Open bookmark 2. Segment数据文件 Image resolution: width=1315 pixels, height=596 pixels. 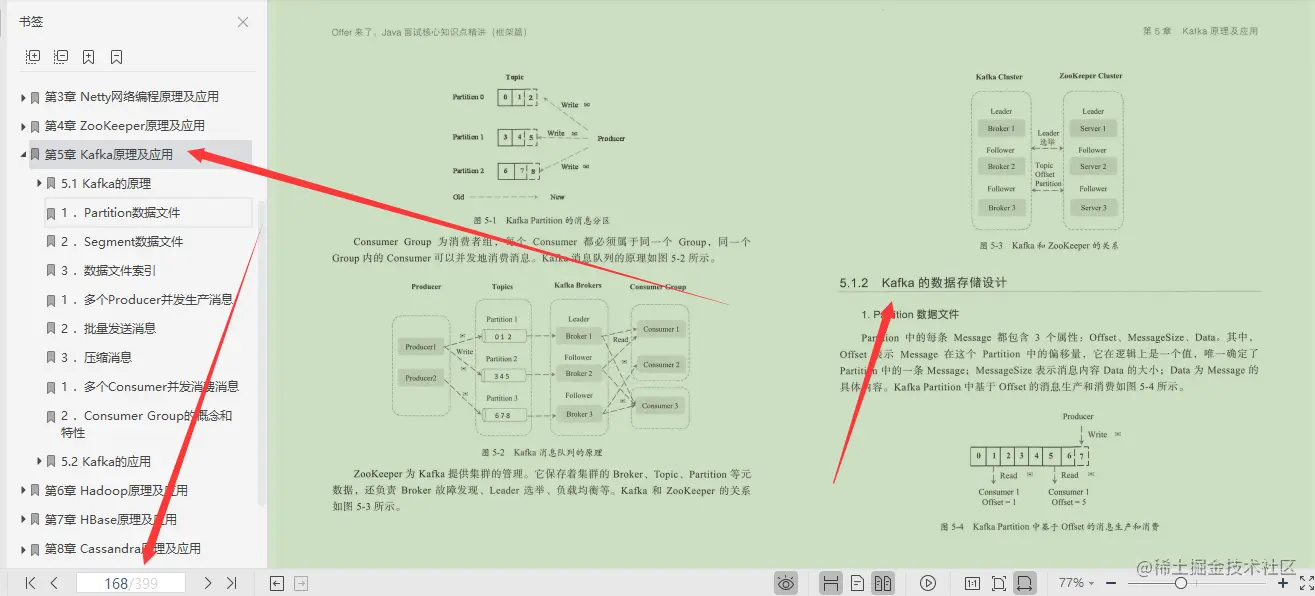(x=122, y=242)
